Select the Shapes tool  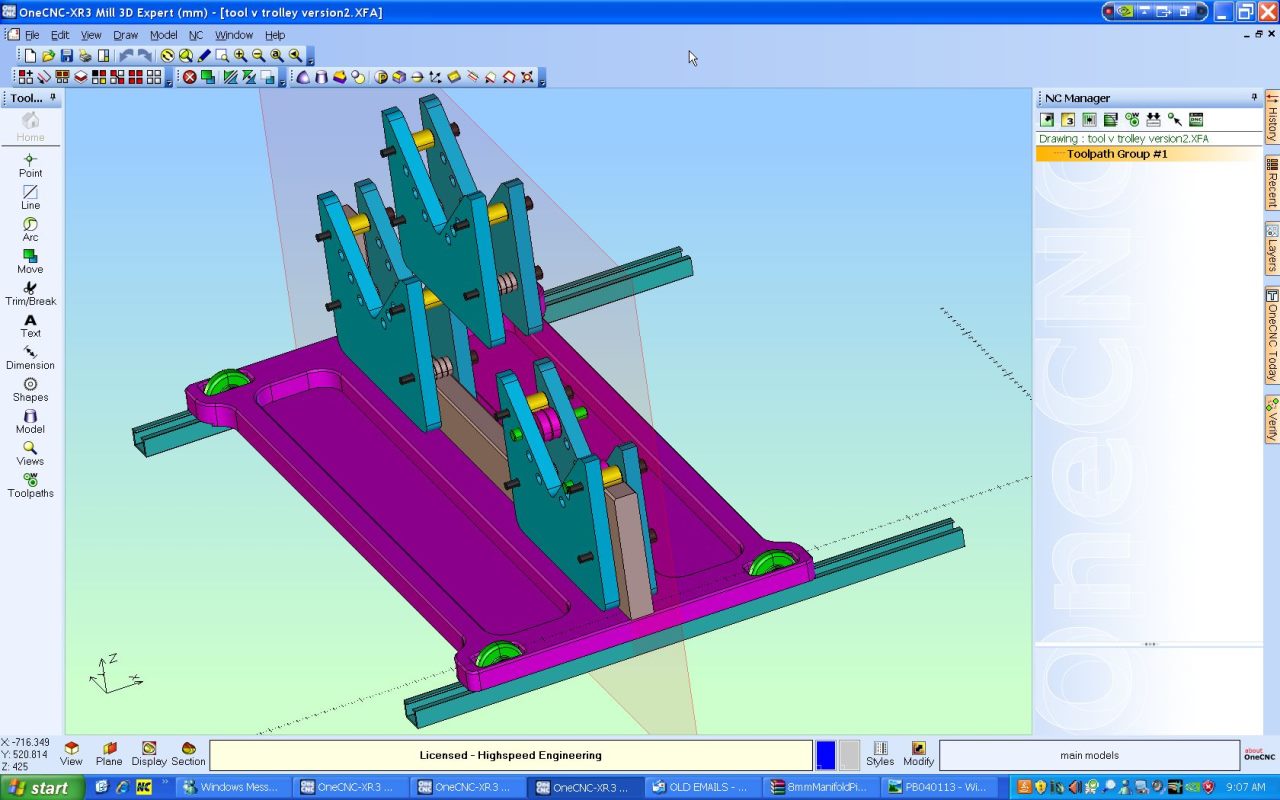[30, 389]
